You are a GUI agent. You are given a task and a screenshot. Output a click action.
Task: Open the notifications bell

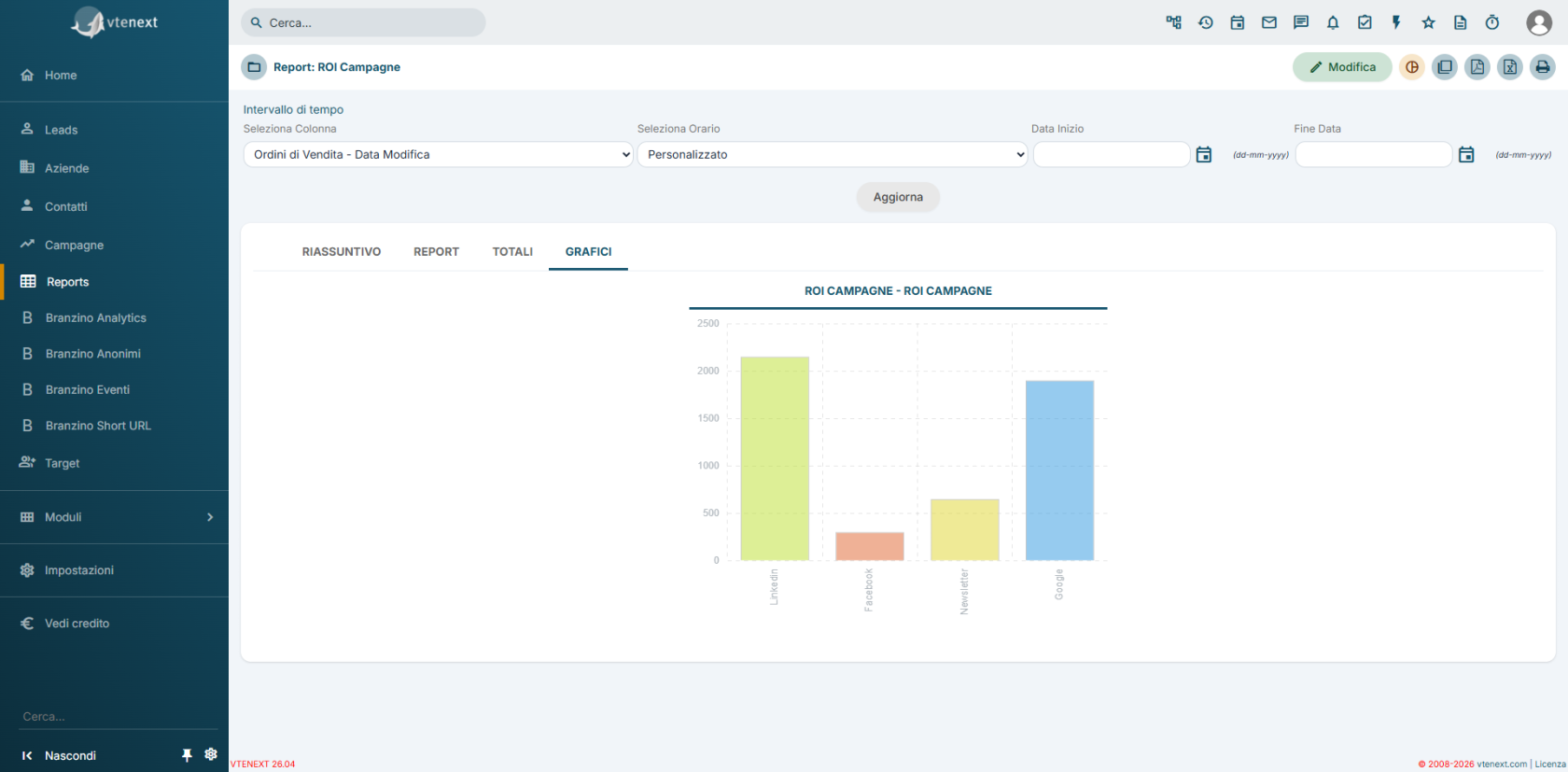tap(1333, 22)
